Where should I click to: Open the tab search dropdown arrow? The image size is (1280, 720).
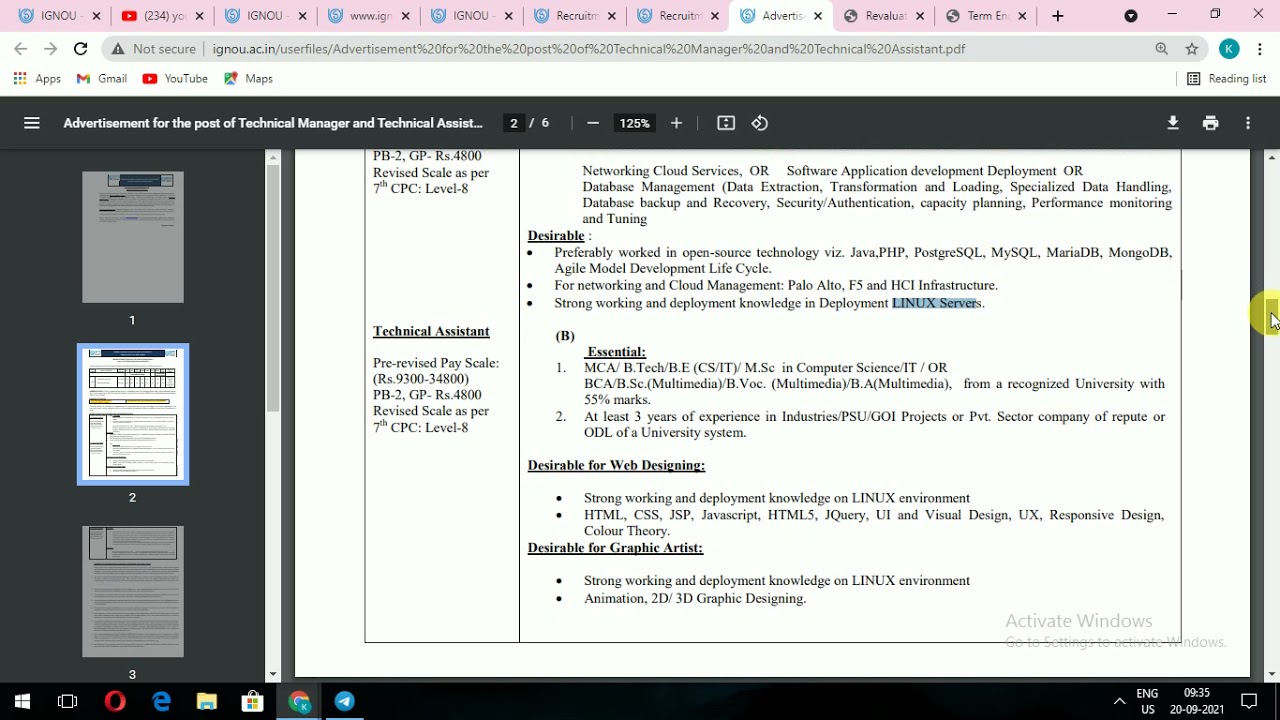coord(1131,16)
